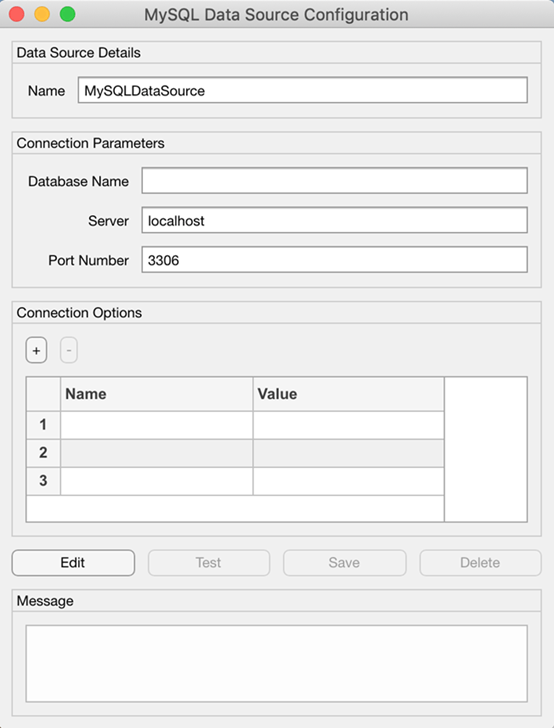554x728 pixels.
Task: Click the Test button
Action: pos(209,563)
